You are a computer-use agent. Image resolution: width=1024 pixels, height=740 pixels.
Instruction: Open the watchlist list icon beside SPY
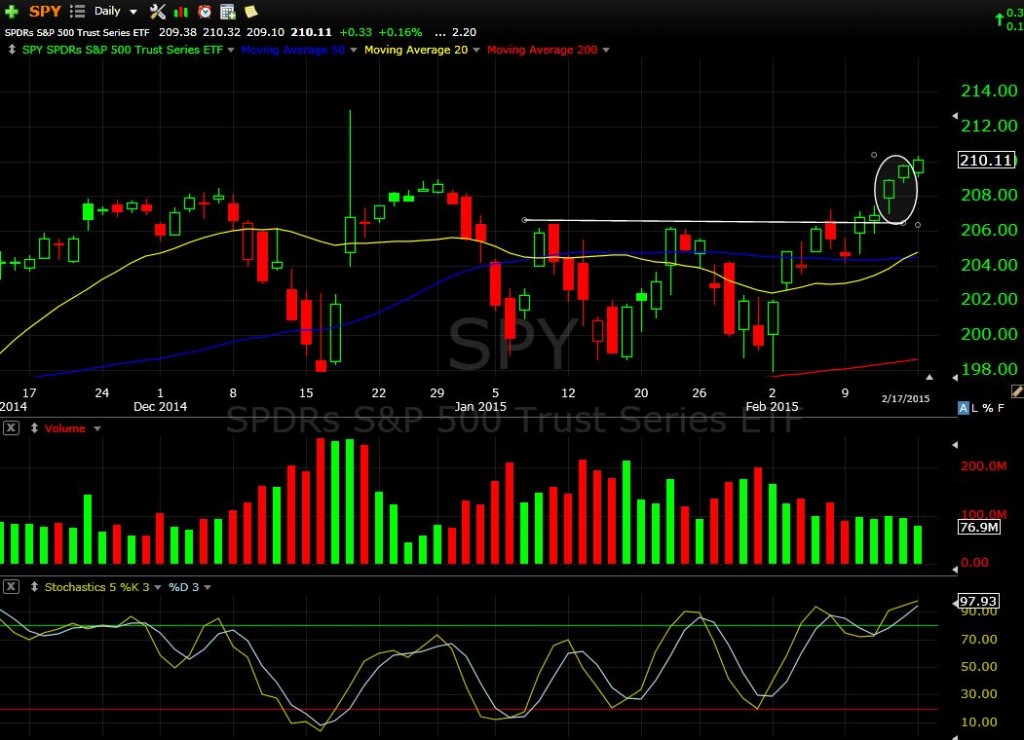[77, 11]
